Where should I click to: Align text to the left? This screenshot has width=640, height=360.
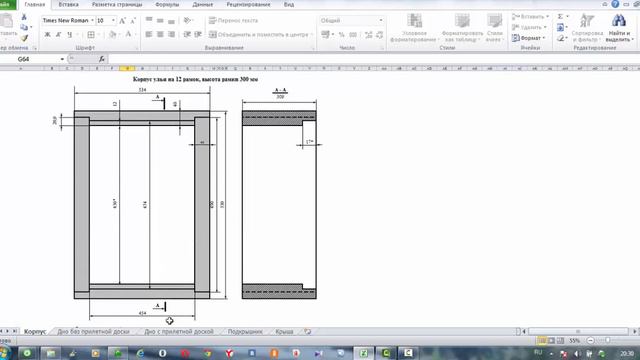point(149,35)
